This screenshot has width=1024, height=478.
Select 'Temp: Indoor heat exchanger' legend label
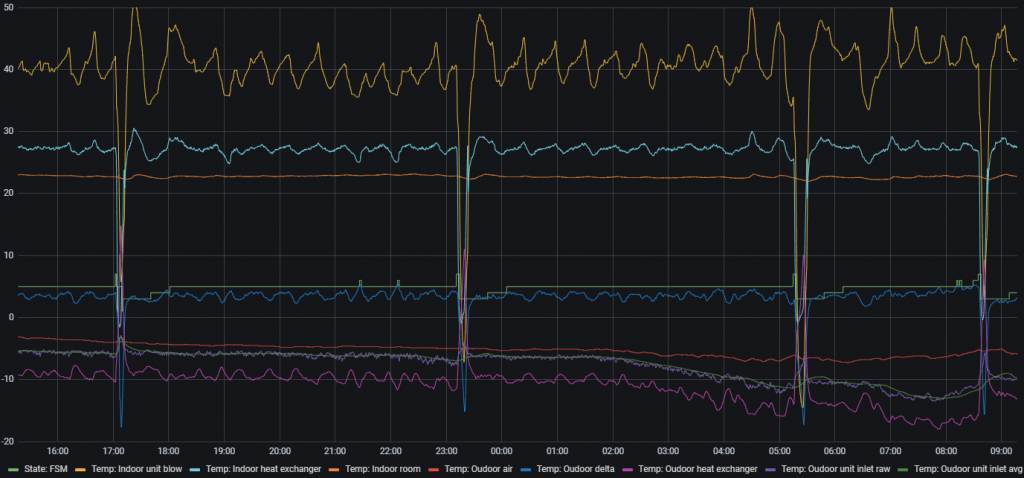point(256,467)
